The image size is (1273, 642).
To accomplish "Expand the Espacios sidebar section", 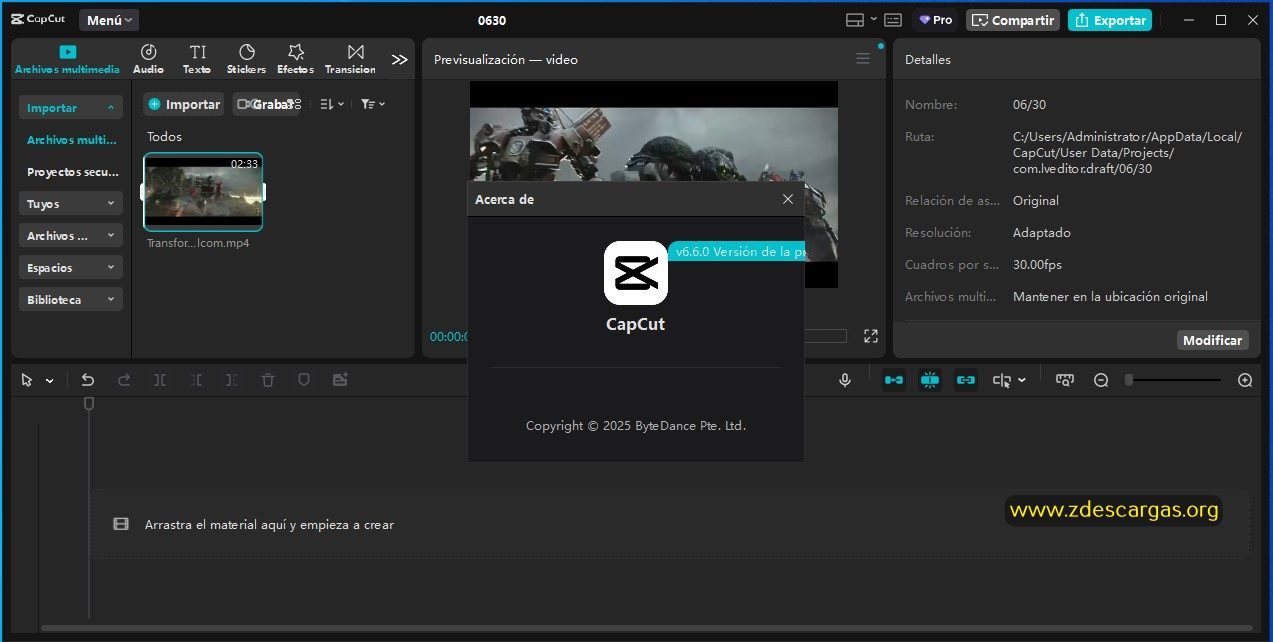I will click(x=71, y=267).
